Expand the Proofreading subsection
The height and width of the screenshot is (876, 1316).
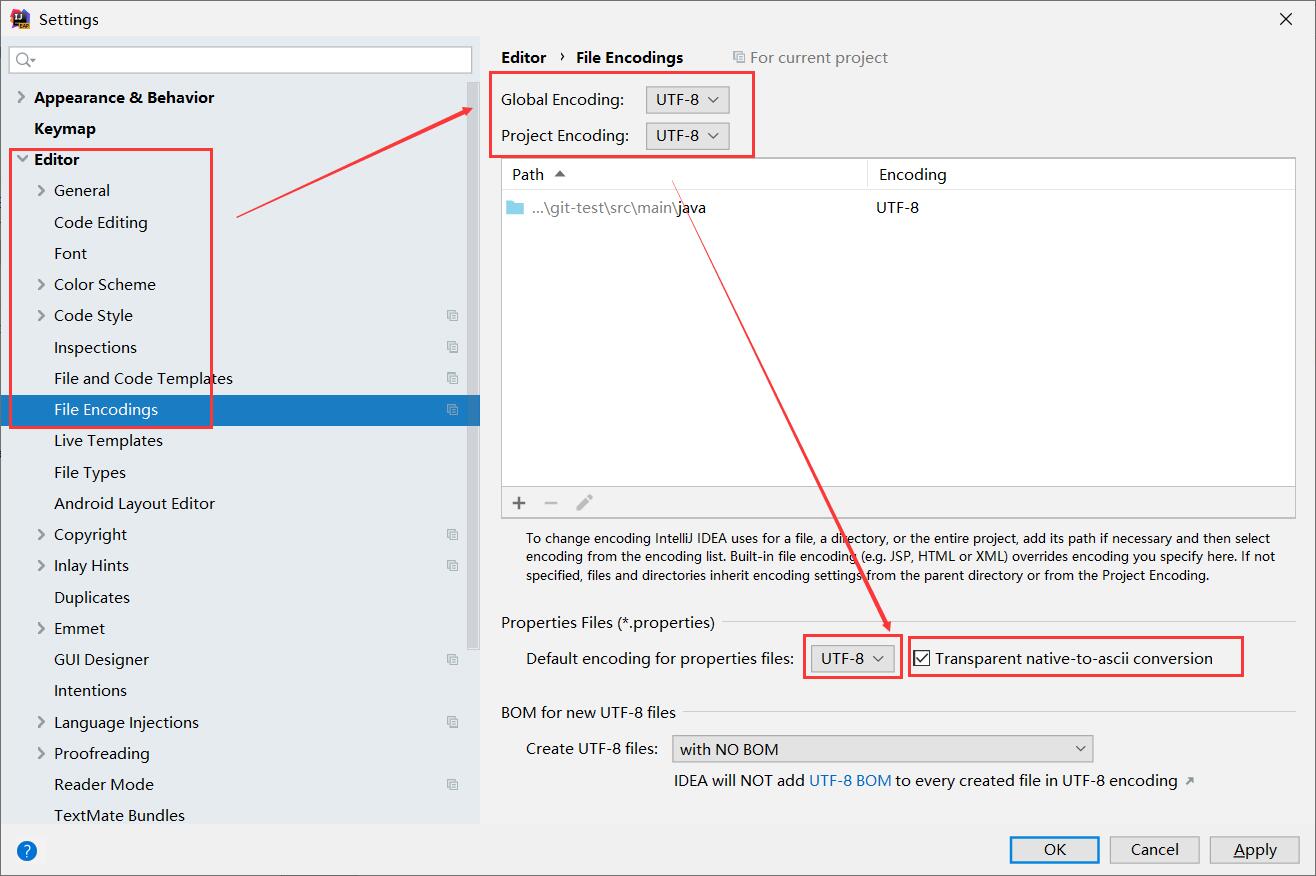(x=41, y=754)
